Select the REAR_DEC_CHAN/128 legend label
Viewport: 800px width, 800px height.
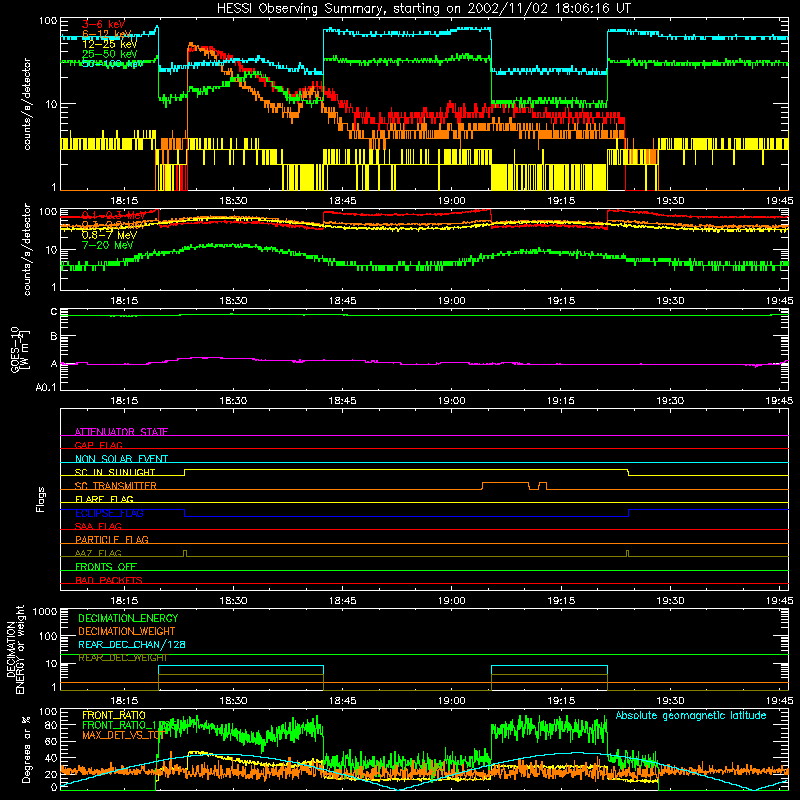132,644
